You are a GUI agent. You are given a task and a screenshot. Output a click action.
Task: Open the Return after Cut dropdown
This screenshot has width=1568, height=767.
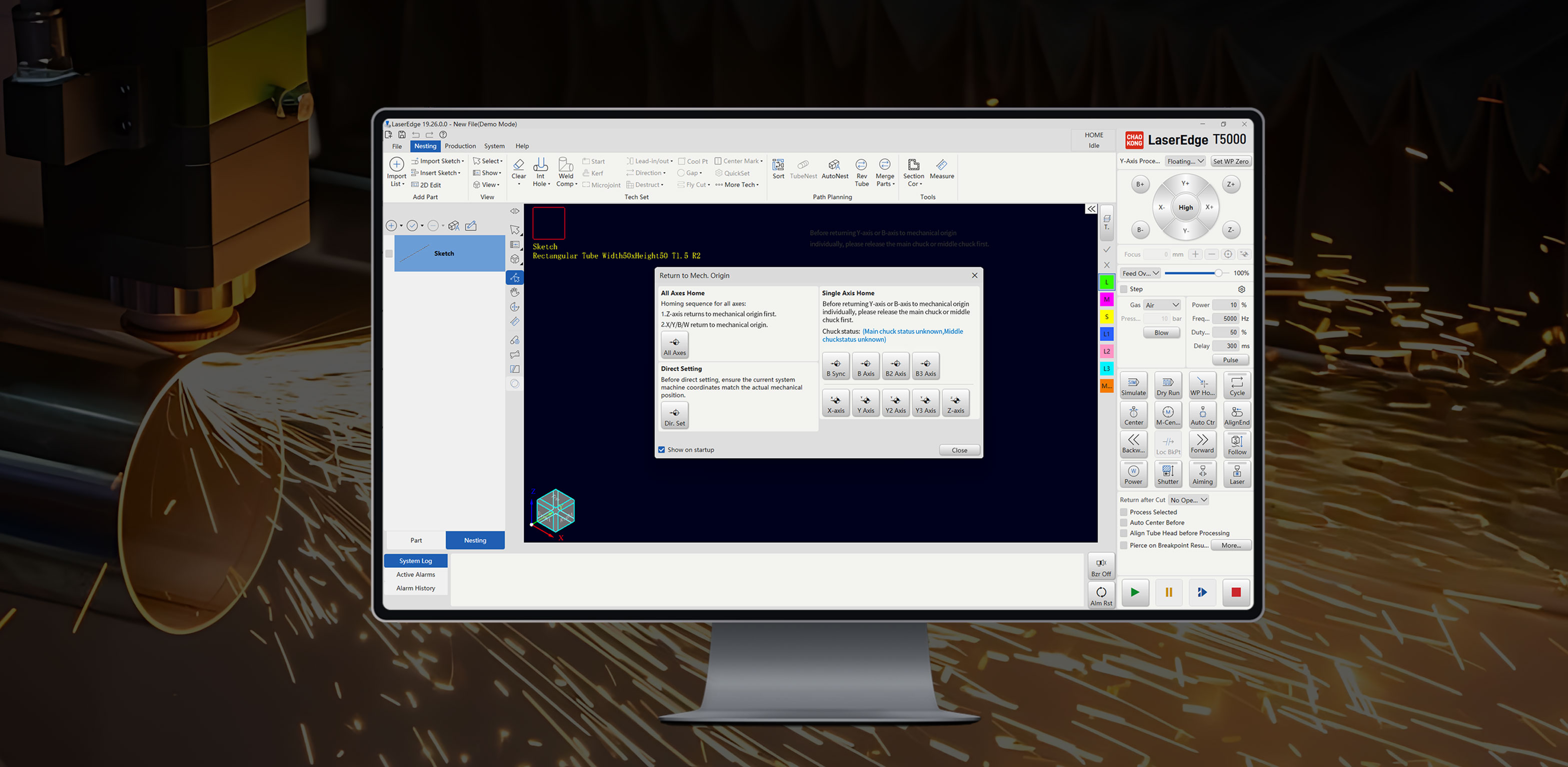click(x=1189, y=500)
